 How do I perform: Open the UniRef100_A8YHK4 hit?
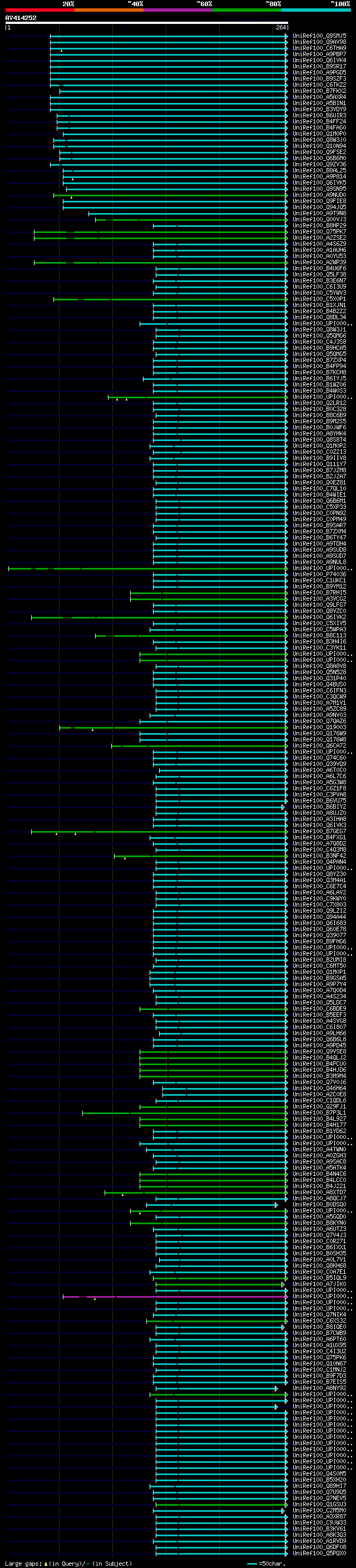(x=319, y=433)
